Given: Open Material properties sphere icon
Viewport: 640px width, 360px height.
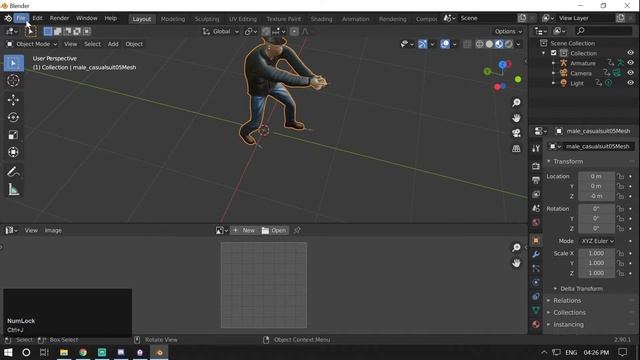Looking at the screenshot, I should [536, 324].
